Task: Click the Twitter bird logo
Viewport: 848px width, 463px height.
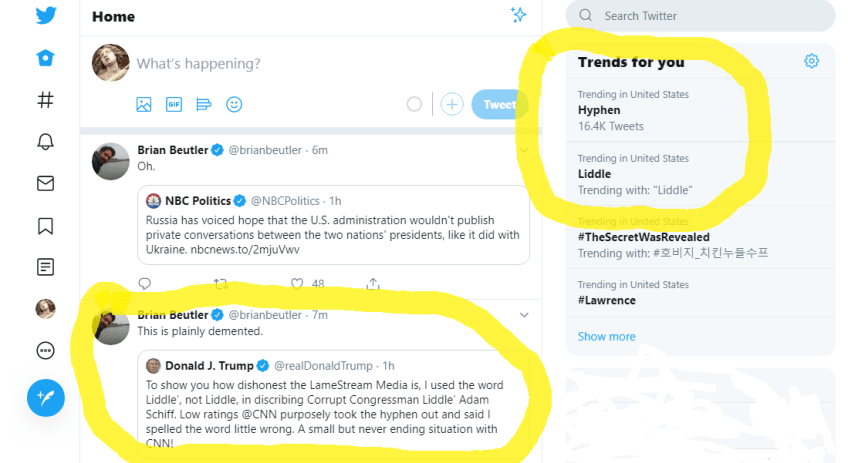Action: (x=45, y=16)
